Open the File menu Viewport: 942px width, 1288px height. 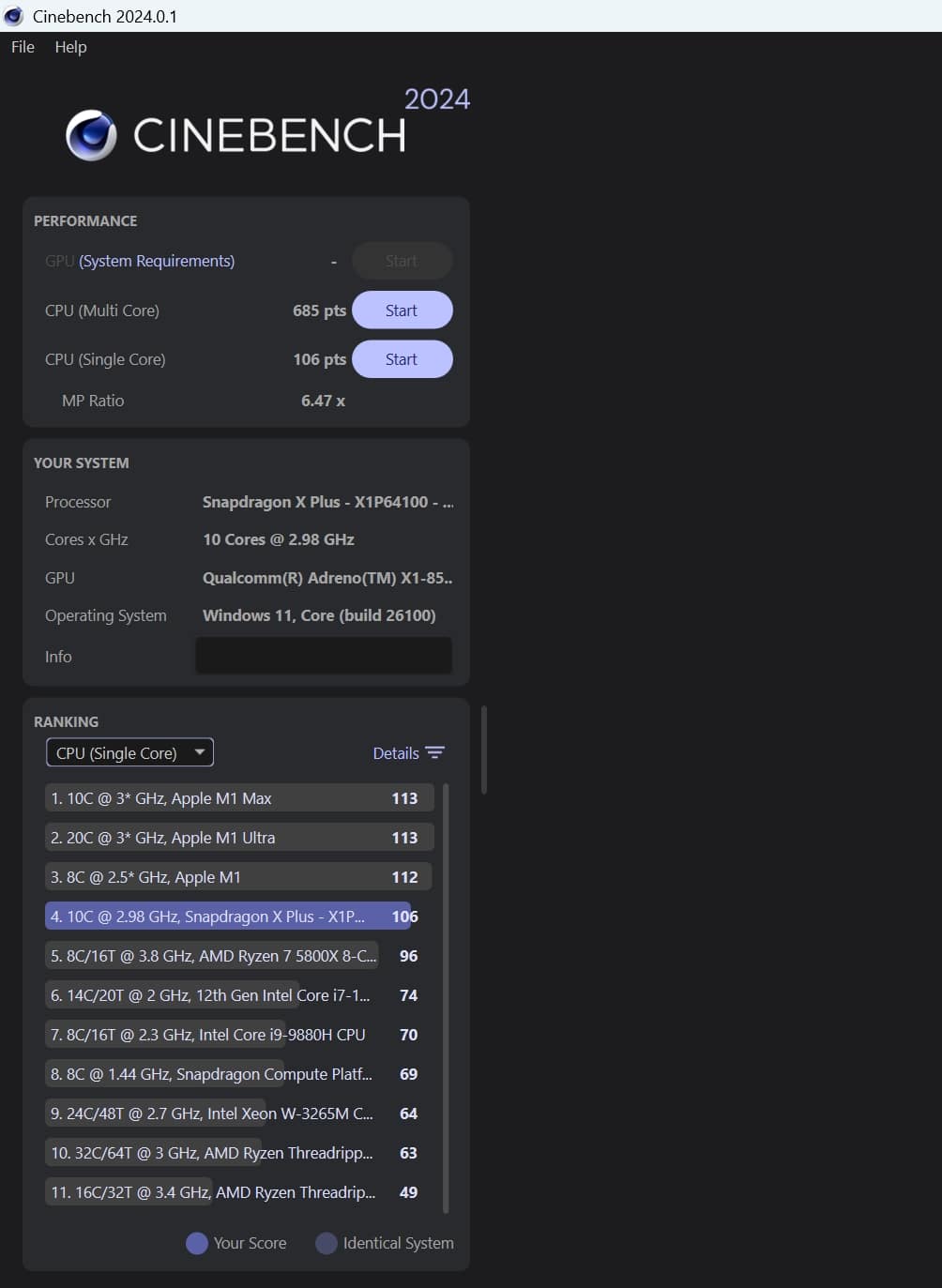[x=23, y=47]
